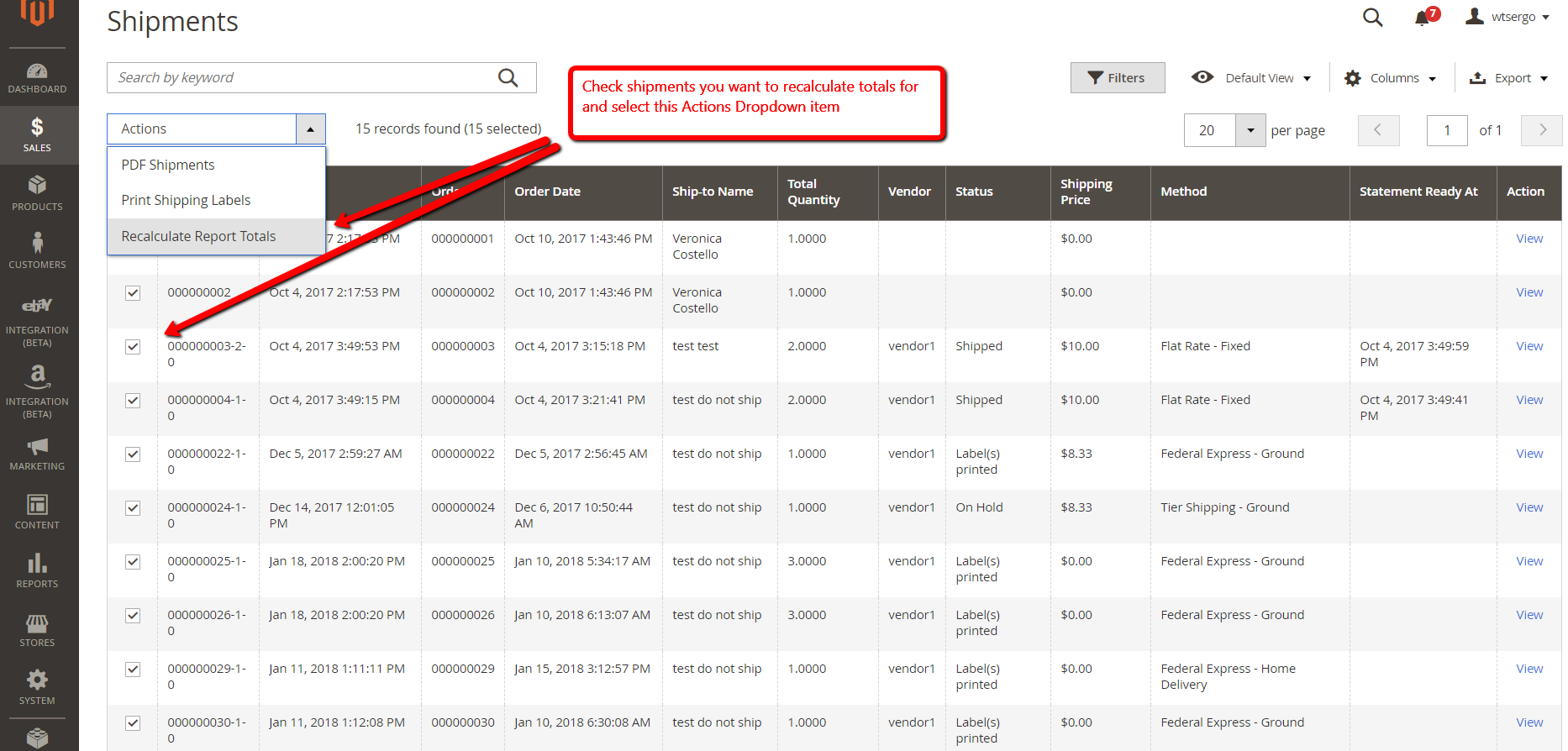Viewport: 1568px width, 751px height.
Task: View shipment for order 000000004
Action: pos(1529,400)
